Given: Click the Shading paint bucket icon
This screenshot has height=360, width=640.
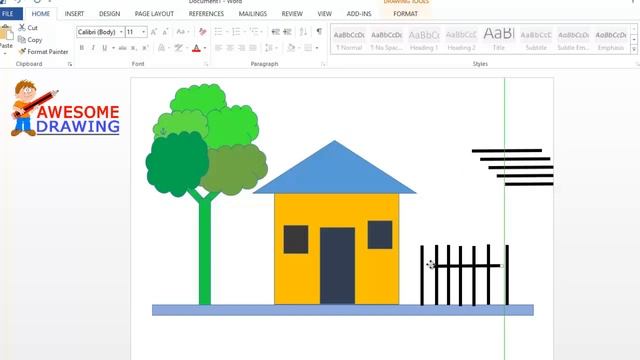Looking at the screenshot, I should coord(291,48).
